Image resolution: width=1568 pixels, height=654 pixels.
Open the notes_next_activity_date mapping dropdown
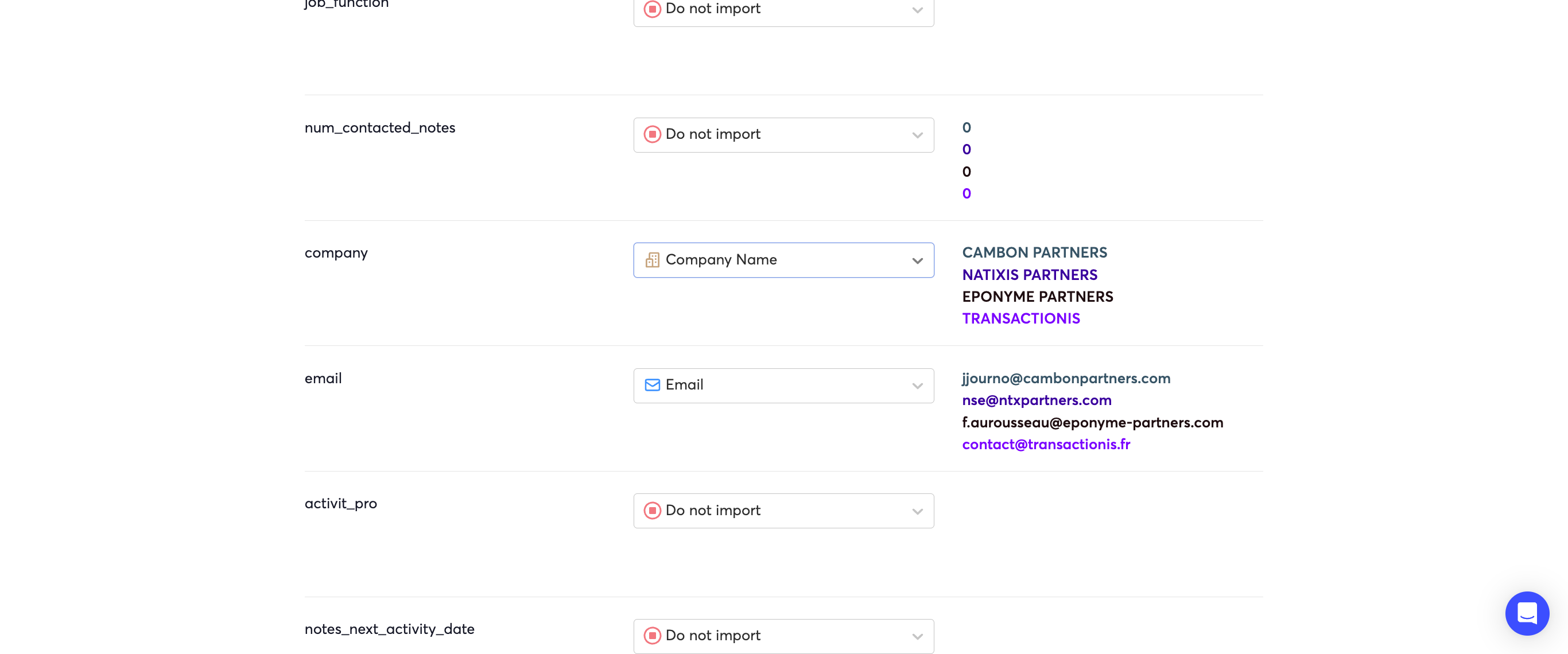click(x=783, y=636)
